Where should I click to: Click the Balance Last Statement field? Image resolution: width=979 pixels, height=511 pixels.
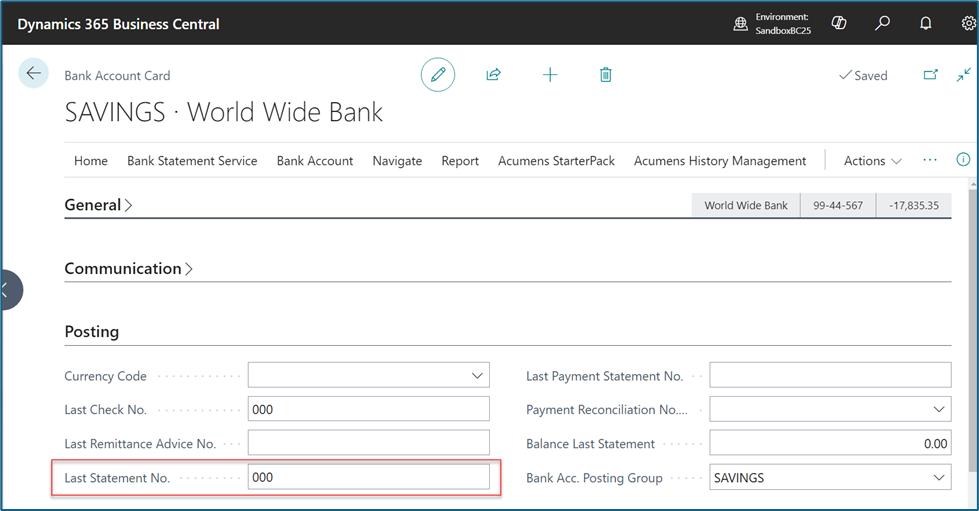(x=830, y=444)
